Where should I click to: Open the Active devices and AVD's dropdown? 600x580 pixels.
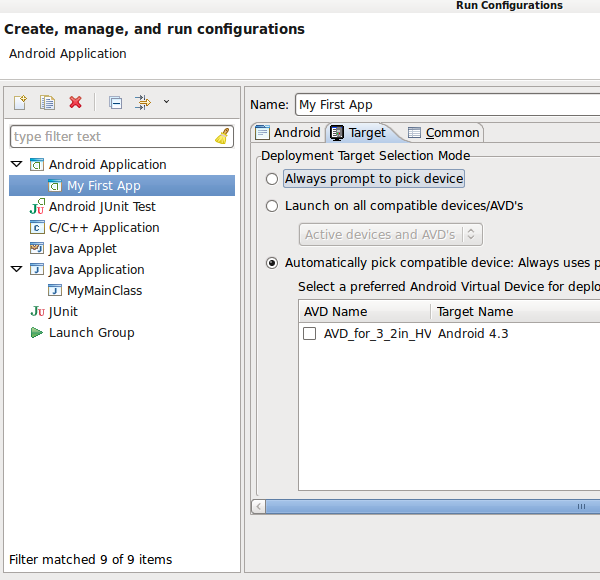point(391,234)
